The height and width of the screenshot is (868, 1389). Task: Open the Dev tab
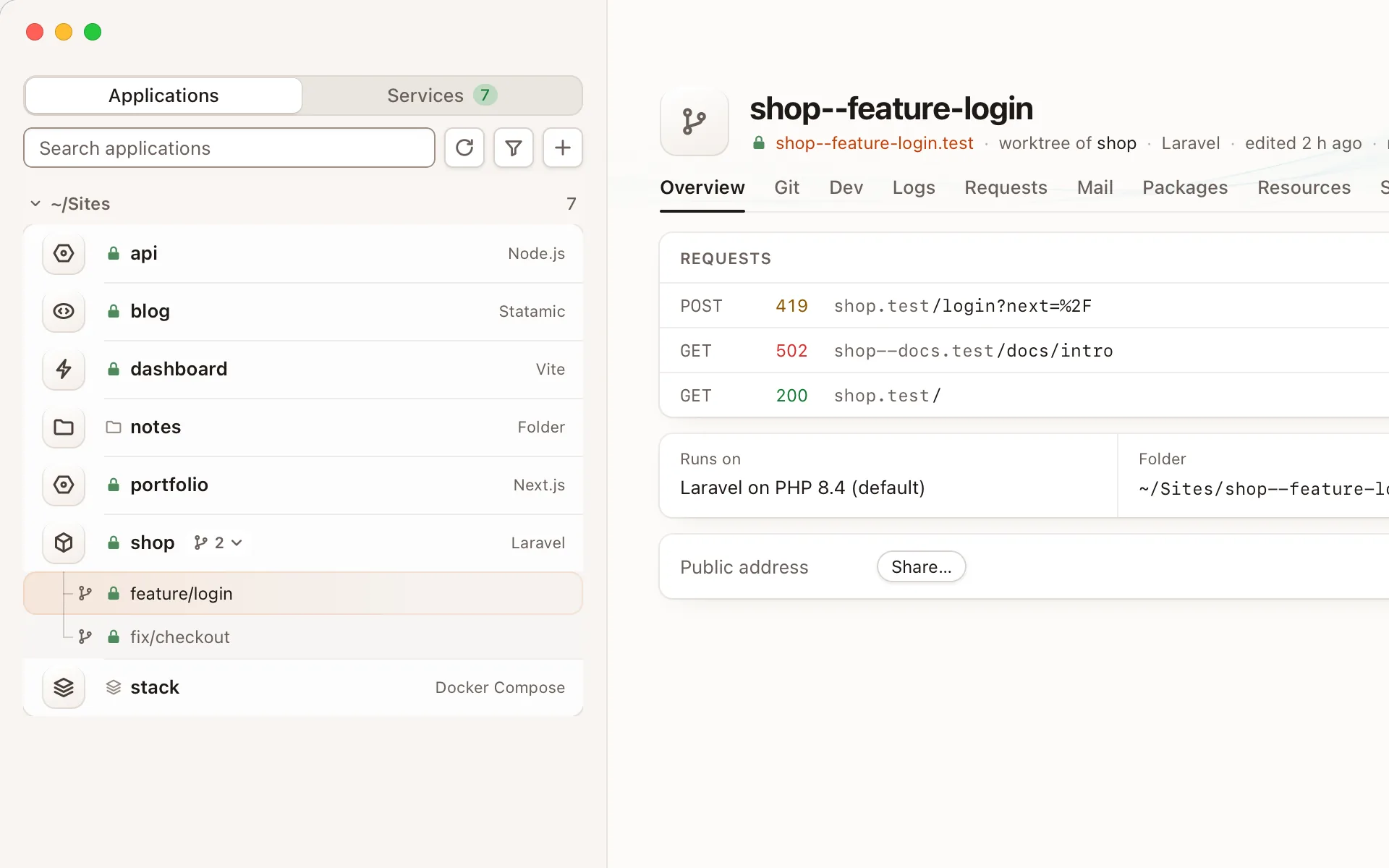coord(846,187)
